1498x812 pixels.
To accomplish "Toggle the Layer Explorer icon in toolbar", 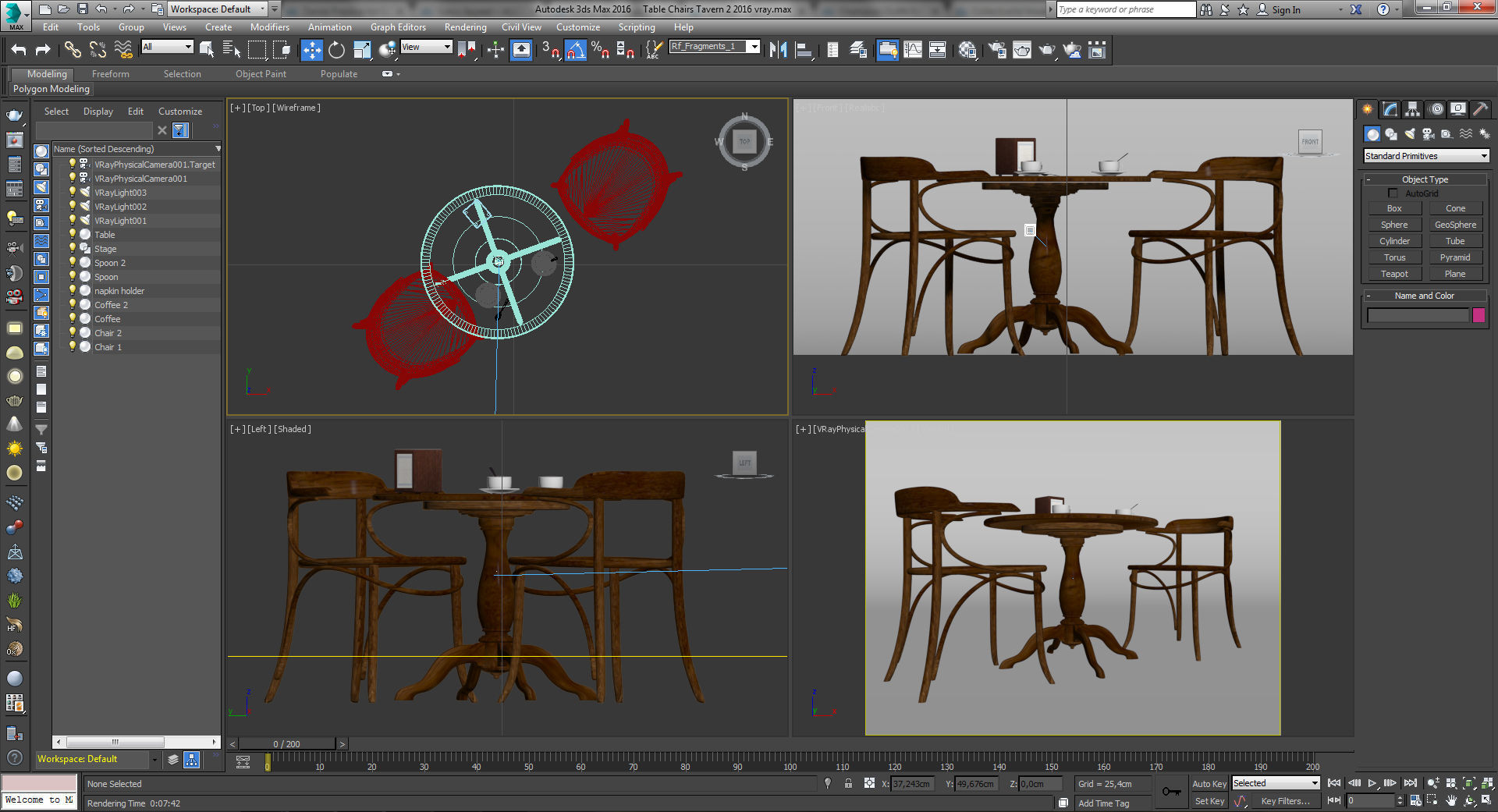I will [x=858, y=50].
